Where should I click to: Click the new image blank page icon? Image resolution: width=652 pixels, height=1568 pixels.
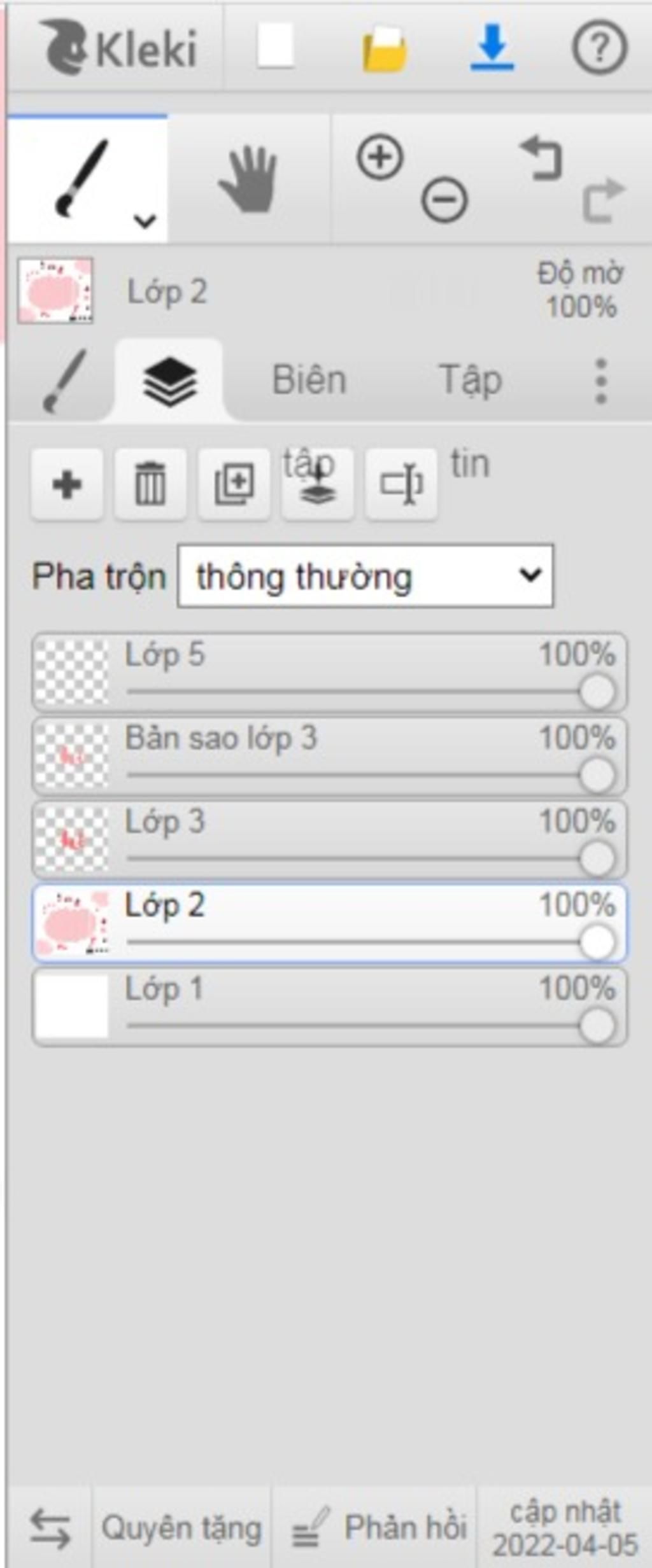276,46
